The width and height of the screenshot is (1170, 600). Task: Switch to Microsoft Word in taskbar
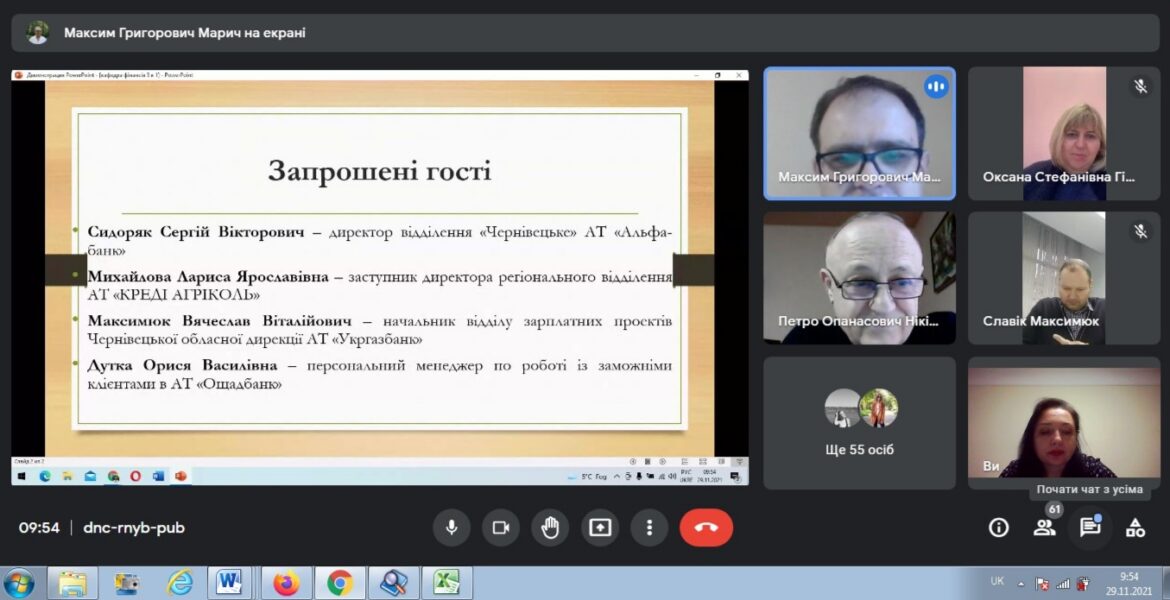click(229, 583)
